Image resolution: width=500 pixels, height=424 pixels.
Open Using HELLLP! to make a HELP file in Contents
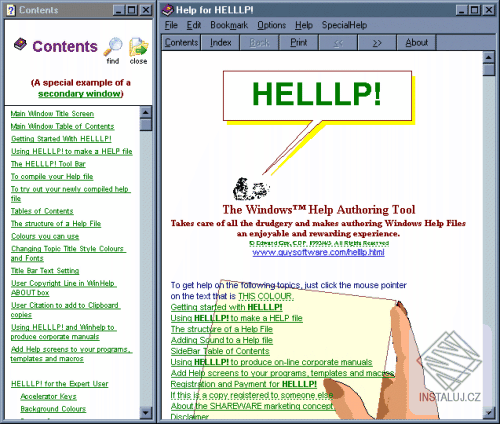tap(72, 151)
